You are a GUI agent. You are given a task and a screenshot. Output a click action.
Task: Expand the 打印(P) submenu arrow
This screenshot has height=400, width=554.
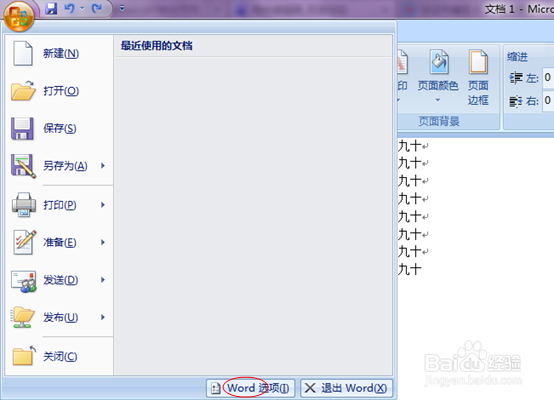tap(103, 205)
